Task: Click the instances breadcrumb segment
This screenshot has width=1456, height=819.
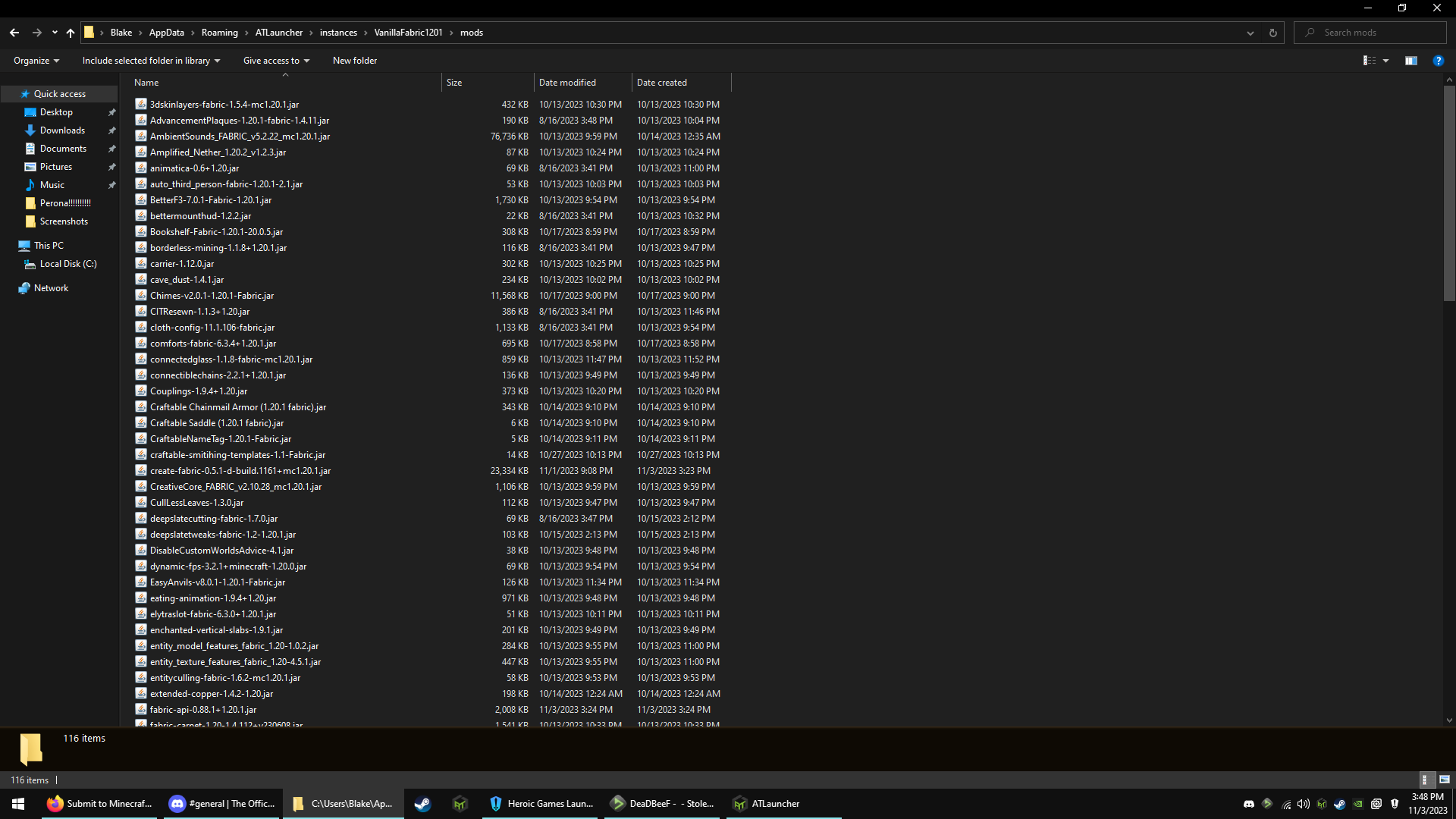Action: pos(338,33)
